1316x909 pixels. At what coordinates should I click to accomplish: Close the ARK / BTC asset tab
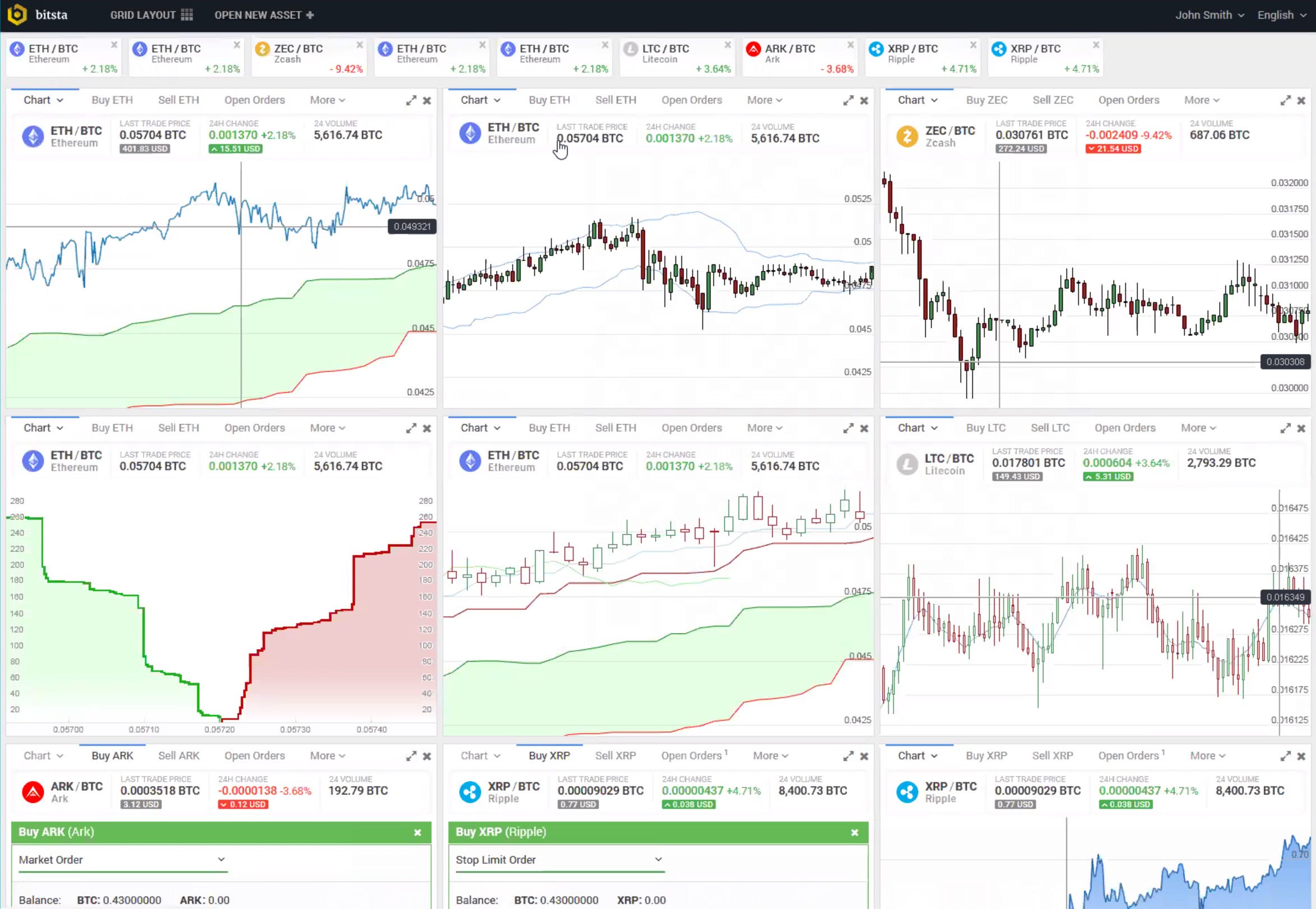tap(850, 45)
